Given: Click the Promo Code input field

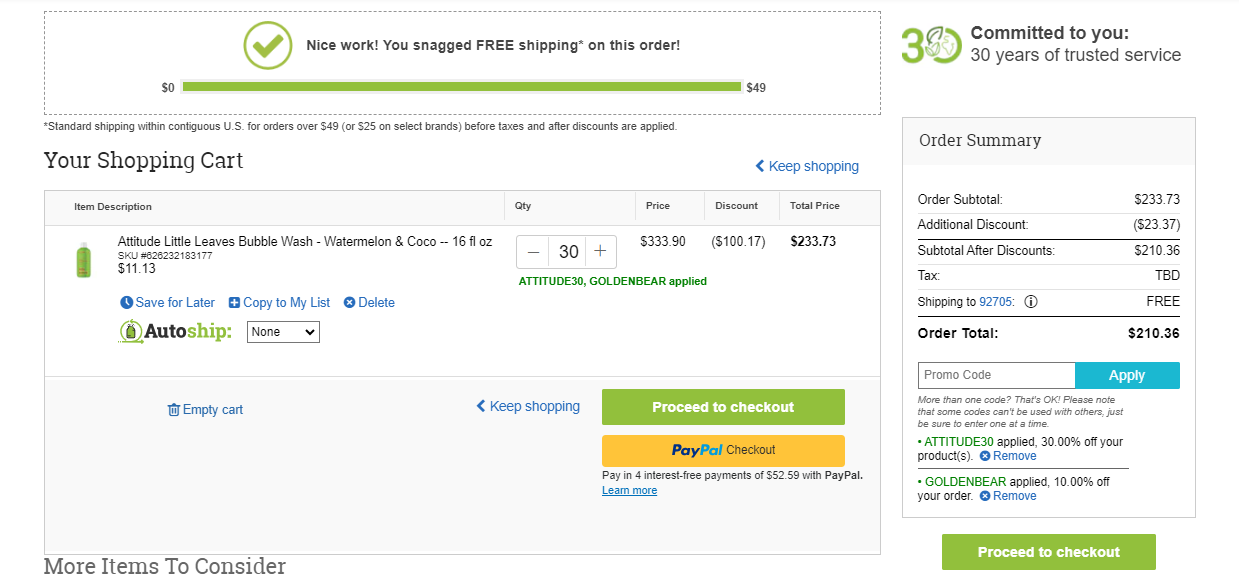Looking at the screenshot, I should pos(996,375).
